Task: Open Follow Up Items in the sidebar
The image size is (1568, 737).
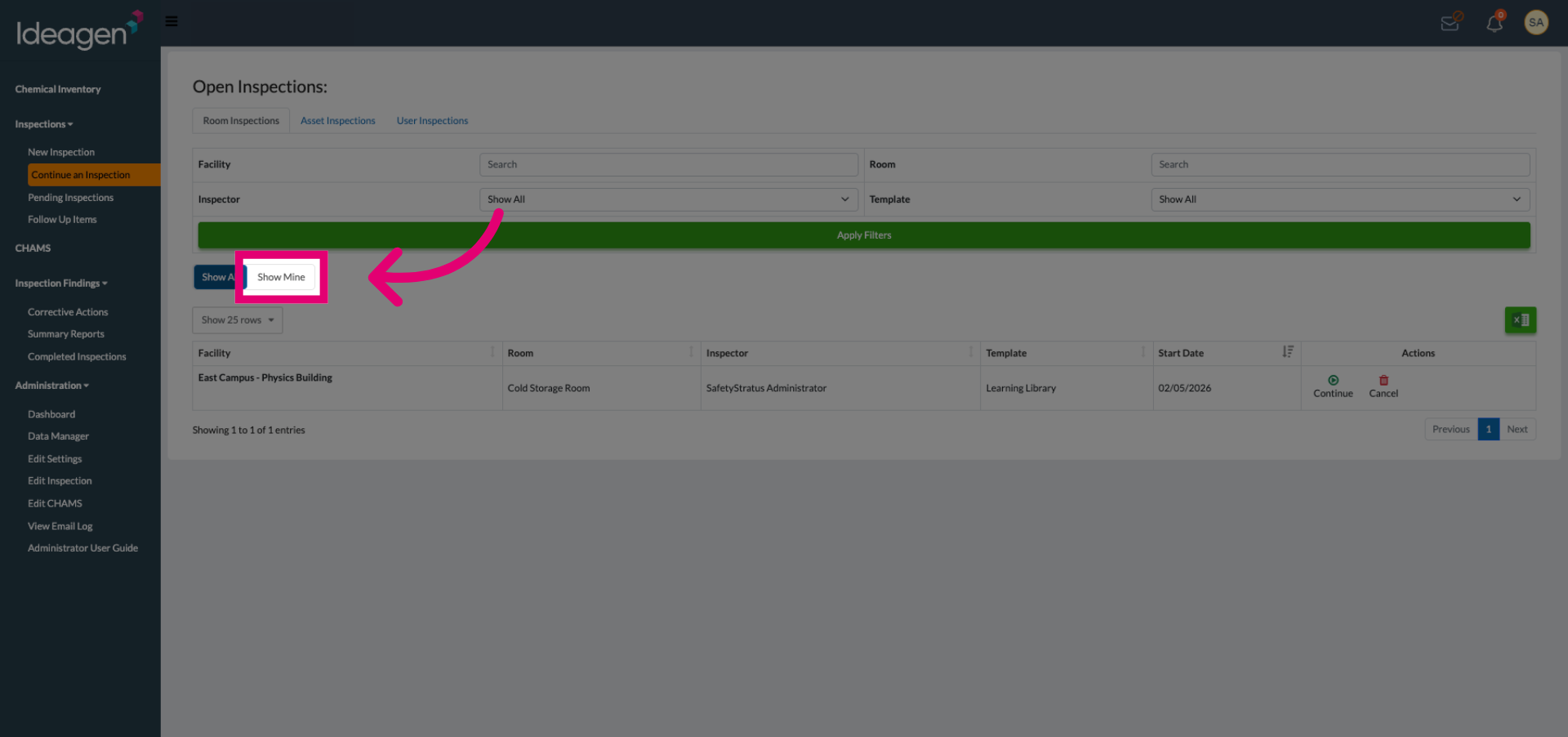Action: click(x=62, y=220)
